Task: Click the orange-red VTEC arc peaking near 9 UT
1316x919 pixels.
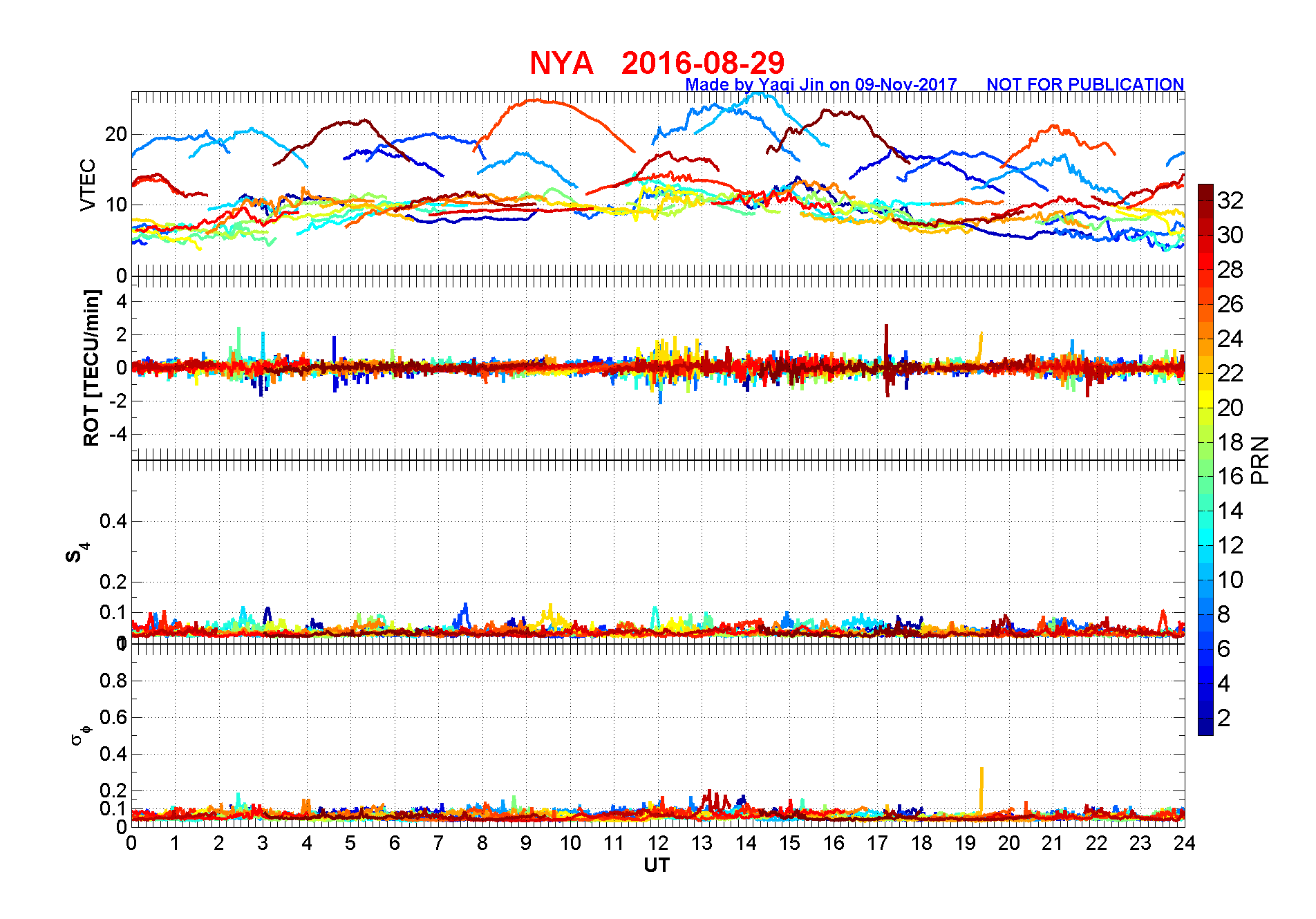Action: point(554,125)
